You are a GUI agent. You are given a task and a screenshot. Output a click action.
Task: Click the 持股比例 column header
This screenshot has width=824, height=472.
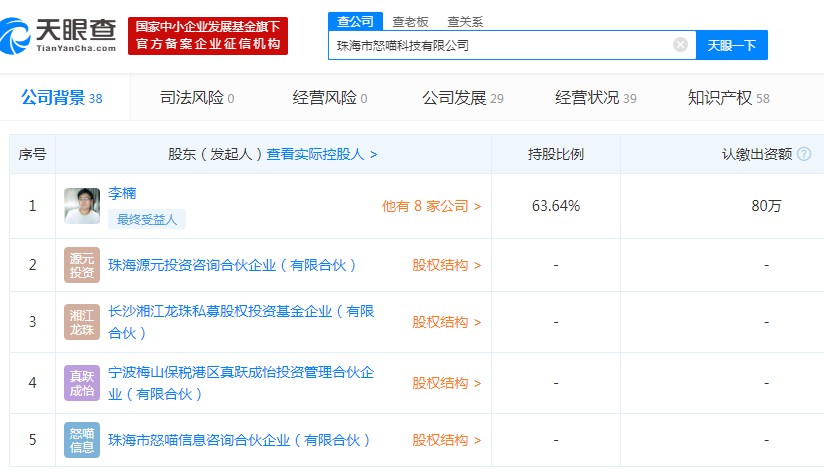tap(556, 154)
